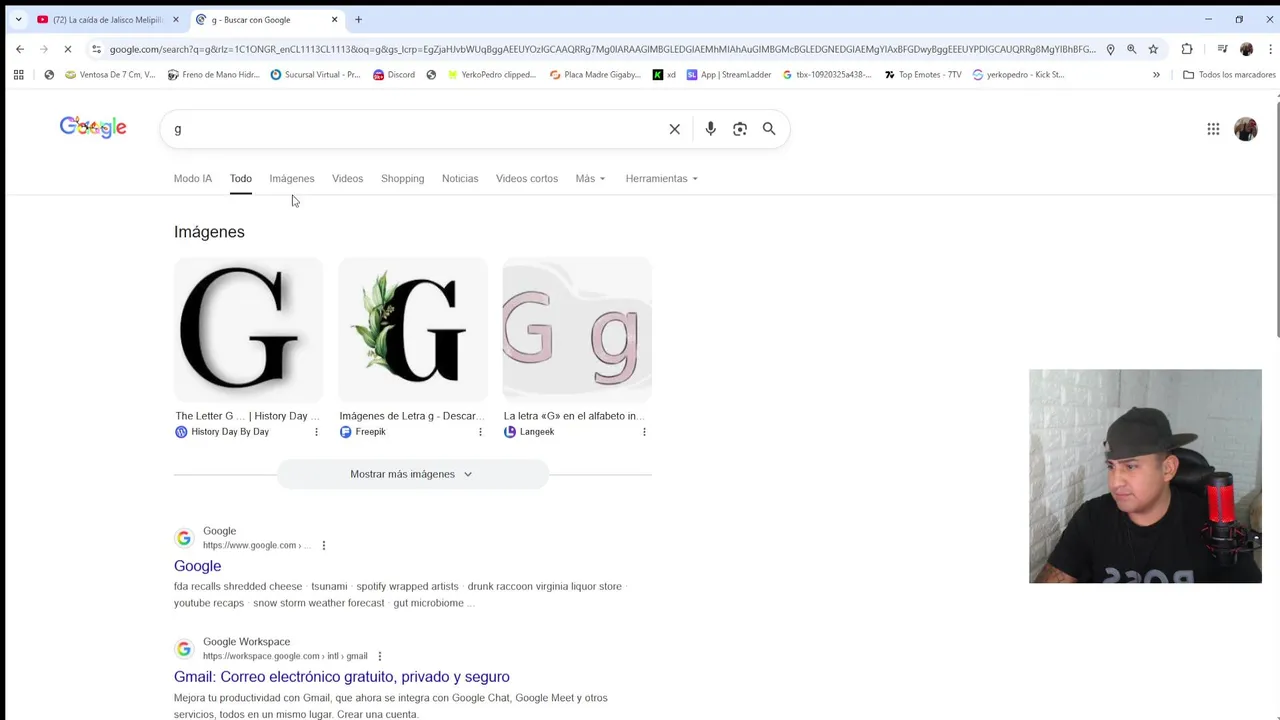Open Sucursal Virtual bookmark
The height and width of the screenshot is (720, 1280).
click(315, 74)
